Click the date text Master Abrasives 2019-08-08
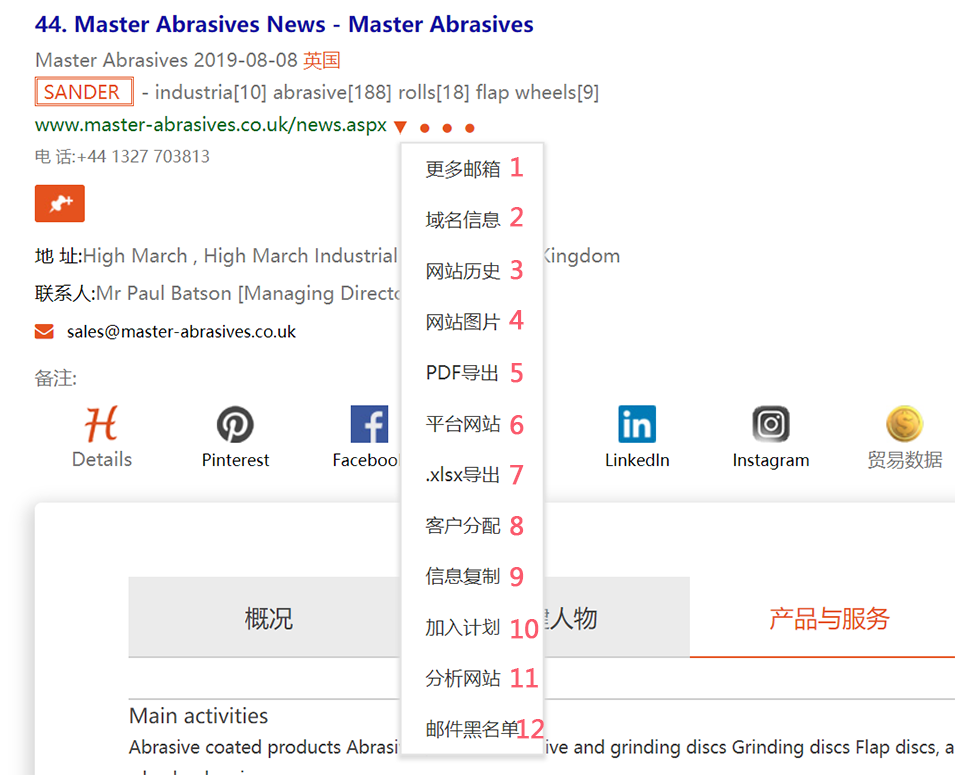This screenshot has height=776, width=955. [x=166, y=60]
